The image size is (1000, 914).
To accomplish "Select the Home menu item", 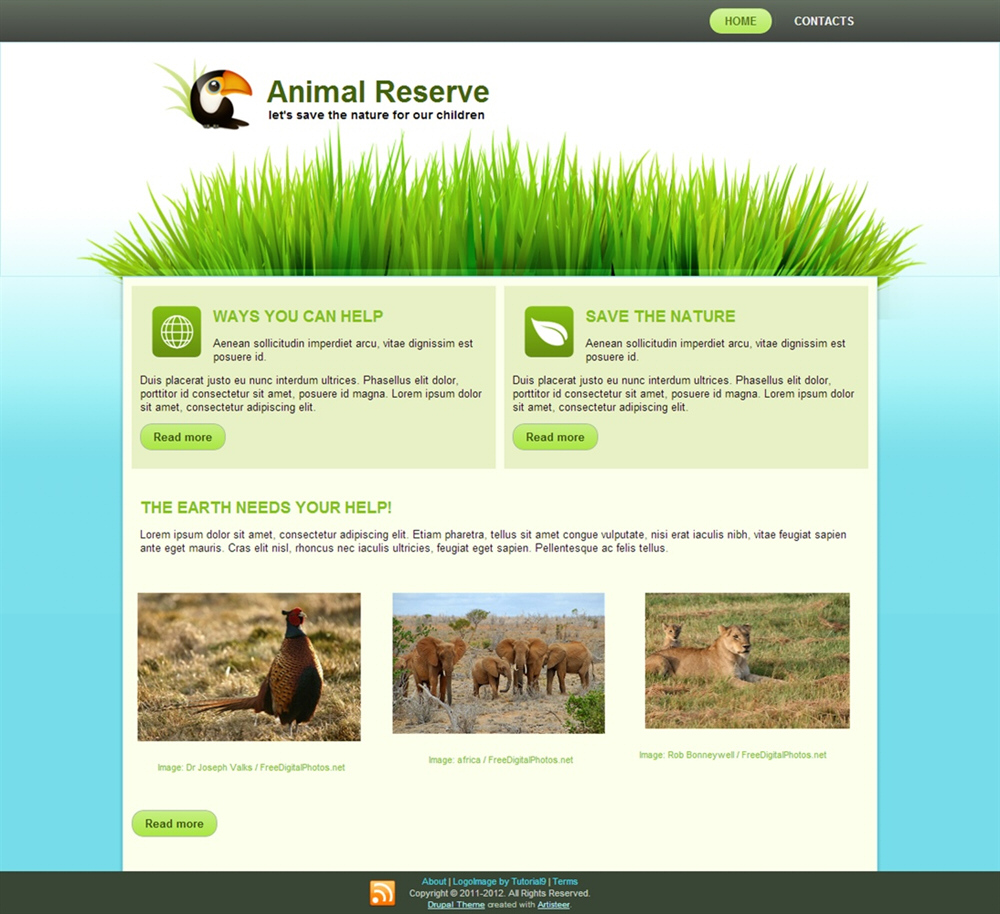I will (x=740, y=21).
